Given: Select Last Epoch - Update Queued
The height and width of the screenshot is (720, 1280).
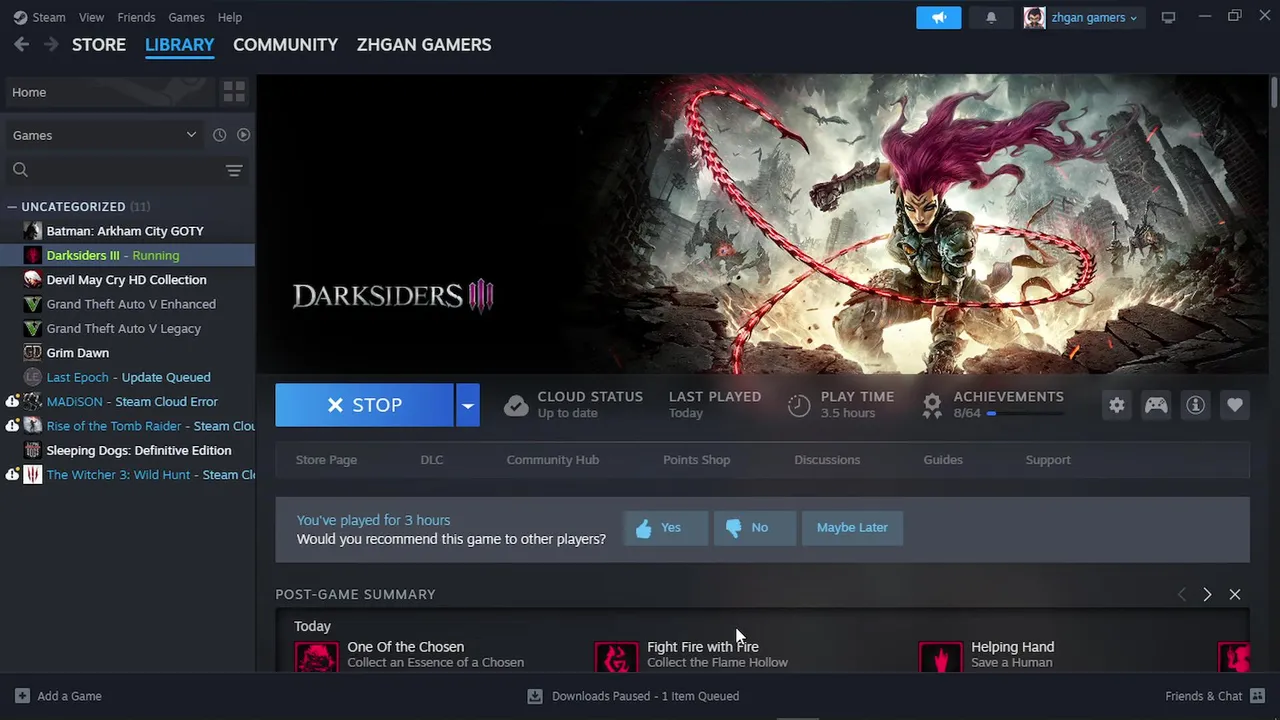Looking at the screenshot, I should point(127,377).
